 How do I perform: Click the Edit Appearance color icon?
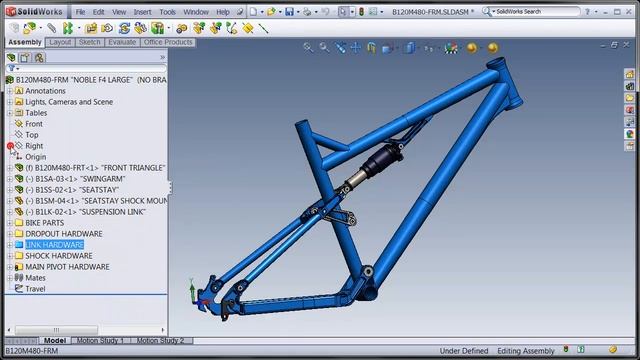click(x=451, y=48)
